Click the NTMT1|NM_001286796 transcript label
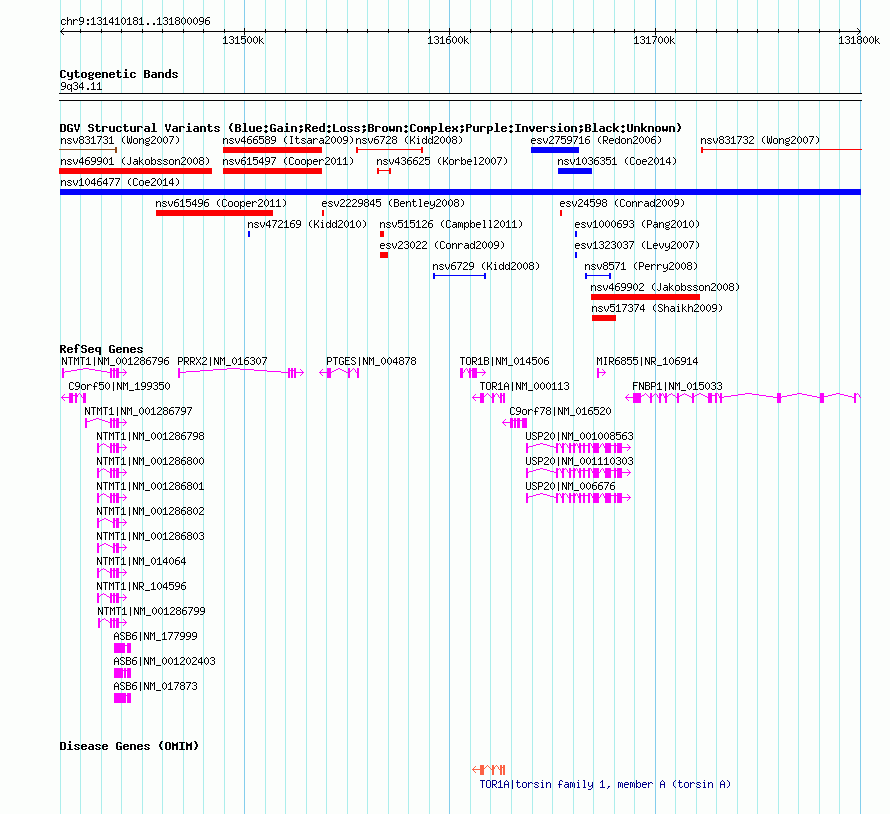890x814 pixels. (x=115, y=361)
